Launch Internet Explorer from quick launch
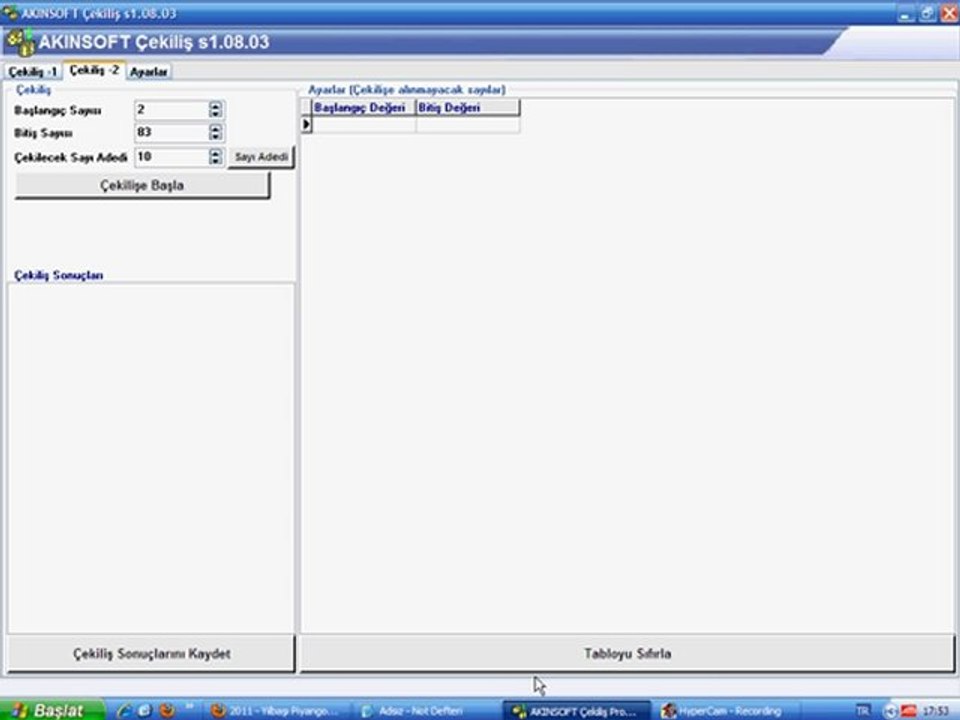The width and height of the screenshot is (960, 720). click(124, 710)
